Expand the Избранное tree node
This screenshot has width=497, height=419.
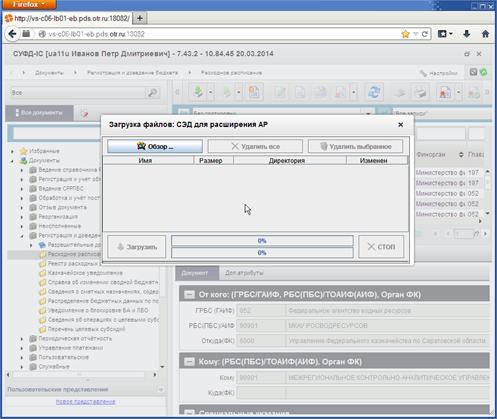12,151
